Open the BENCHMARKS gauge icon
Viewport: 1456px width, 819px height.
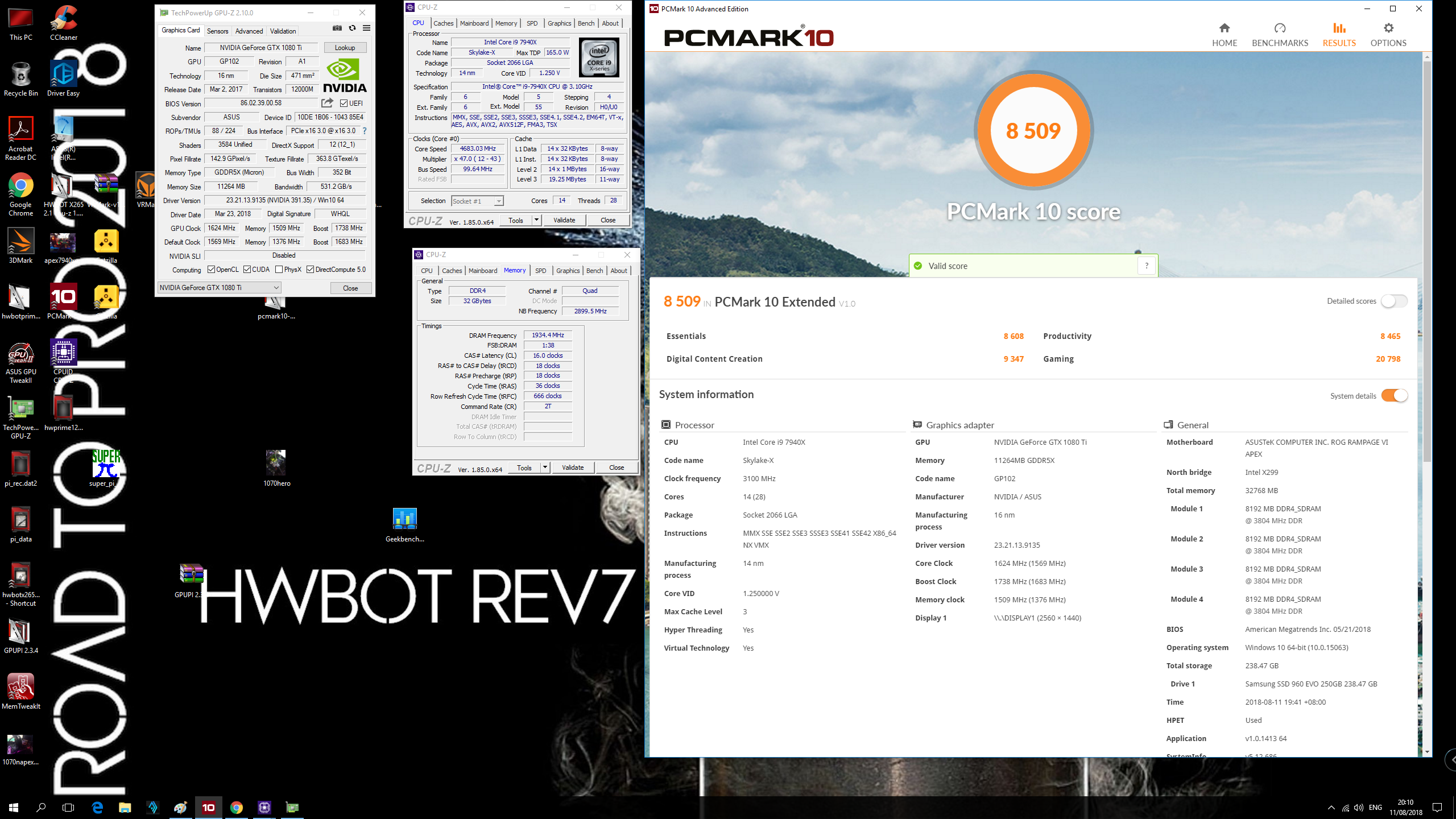pos(1280,28)
